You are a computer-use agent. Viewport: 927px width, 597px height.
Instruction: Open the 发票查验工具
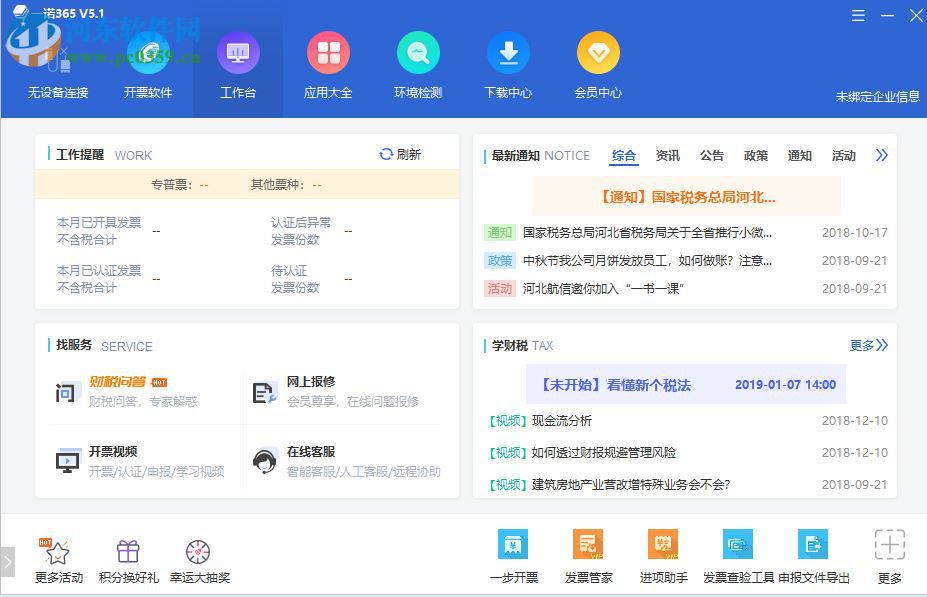click(738, 553)
